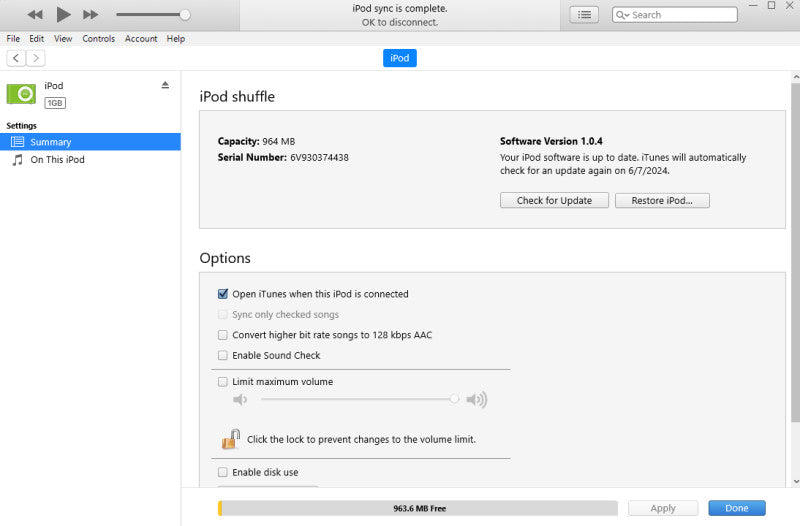Check Limit maximum volume

pyautogui.click(x=223, y=382)
